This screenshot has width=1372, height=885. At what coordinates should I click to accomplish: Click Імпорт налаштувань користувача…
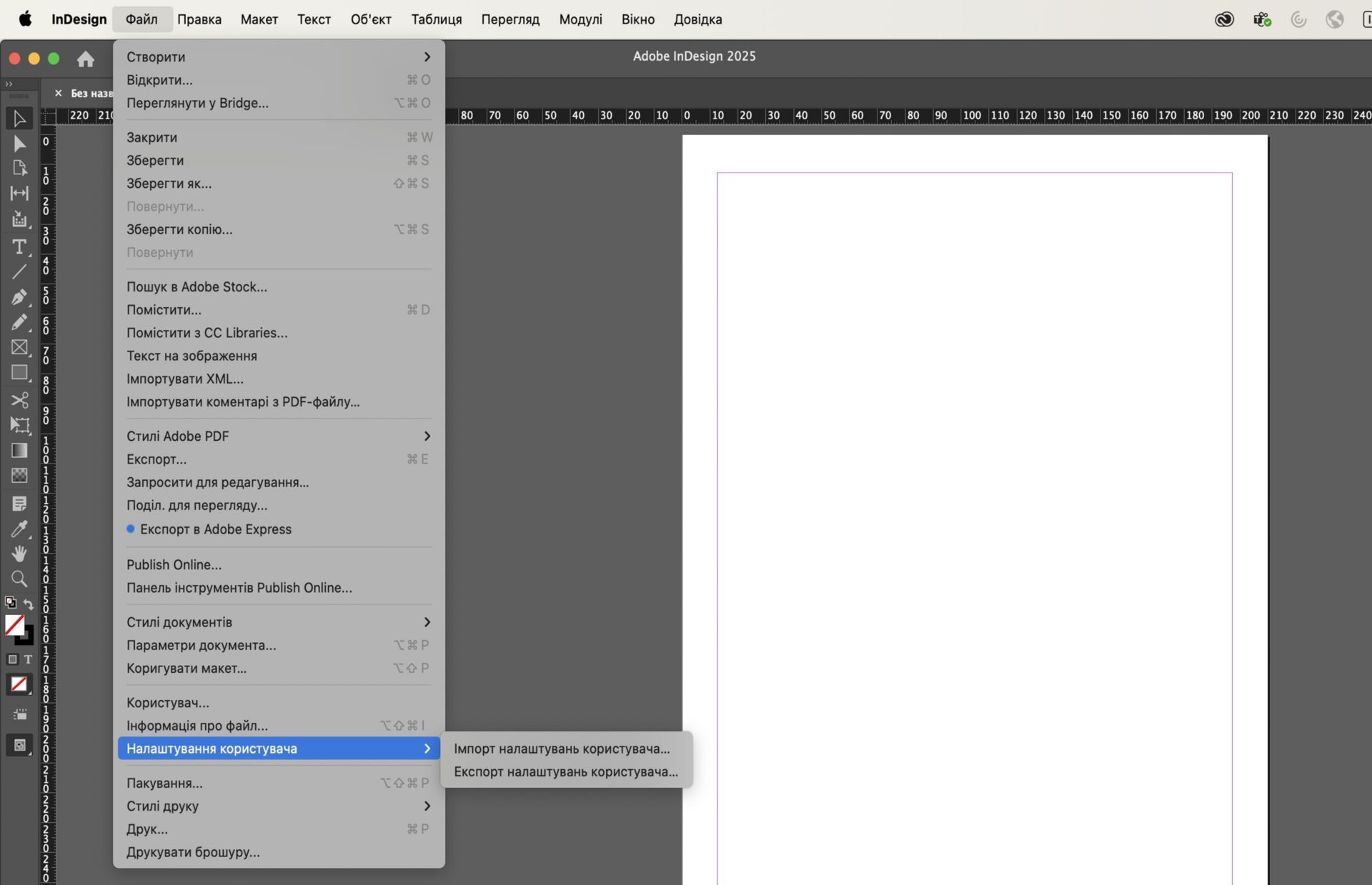562,749
